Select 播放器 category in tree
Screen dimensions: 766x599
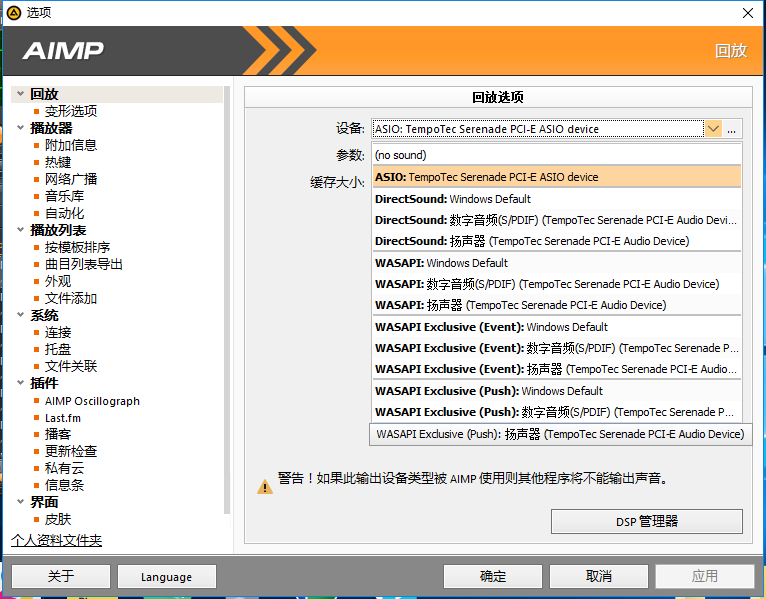coord(51,128)
